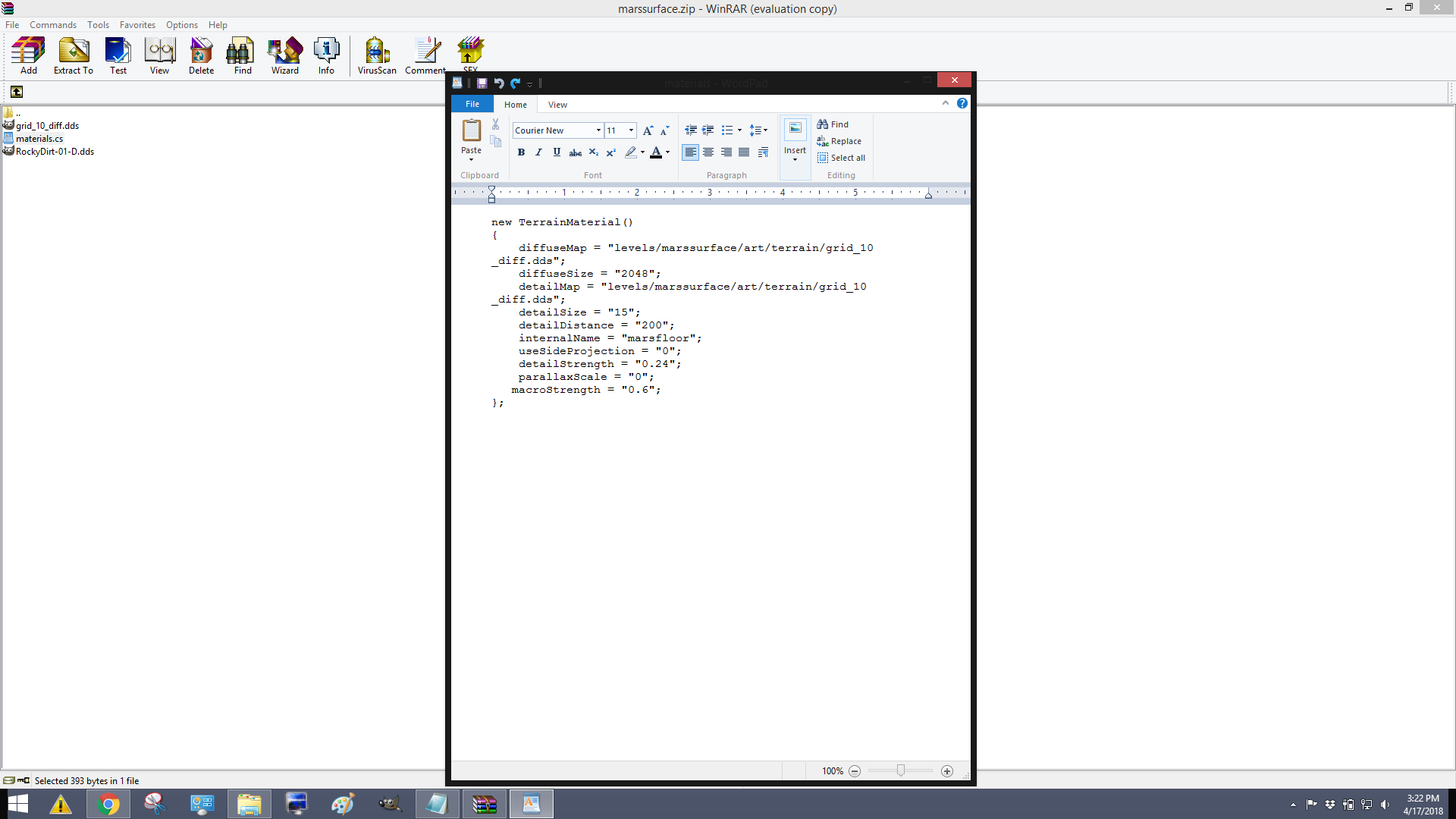This screenshot has width=1456, height=819.
Task: Click the increase indent icon
Action: click(708, 130)
